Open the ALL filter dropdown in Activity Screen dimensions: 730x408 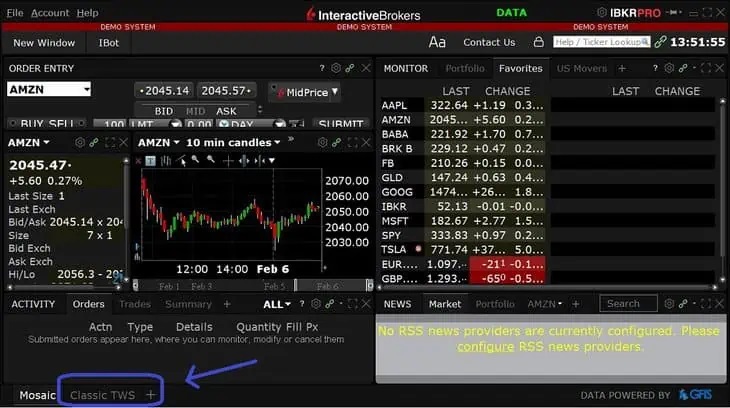point(277,305)
